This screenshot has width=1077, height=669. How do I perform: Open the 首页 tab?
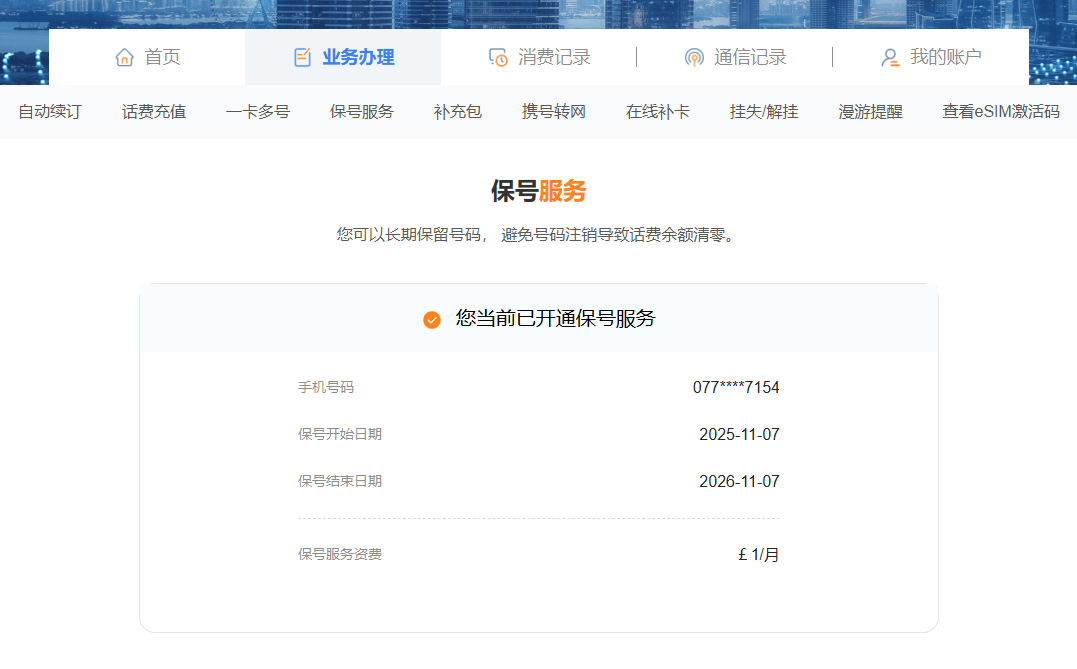(162, 57)
